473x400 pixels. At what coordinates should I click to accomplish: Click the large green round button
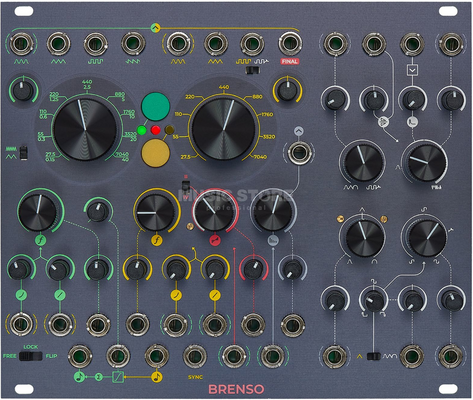(x=155, y=107)
